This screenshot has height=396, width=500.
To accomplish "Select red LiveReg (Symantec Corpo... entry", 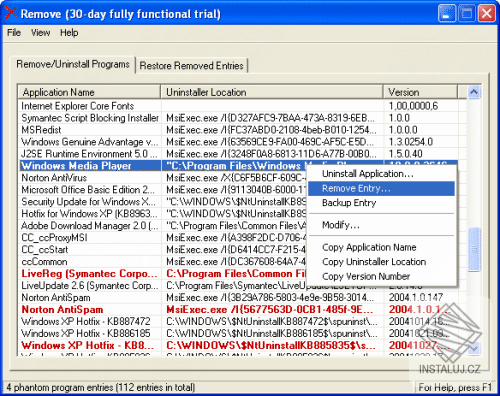I will click(x=89, y=274).
